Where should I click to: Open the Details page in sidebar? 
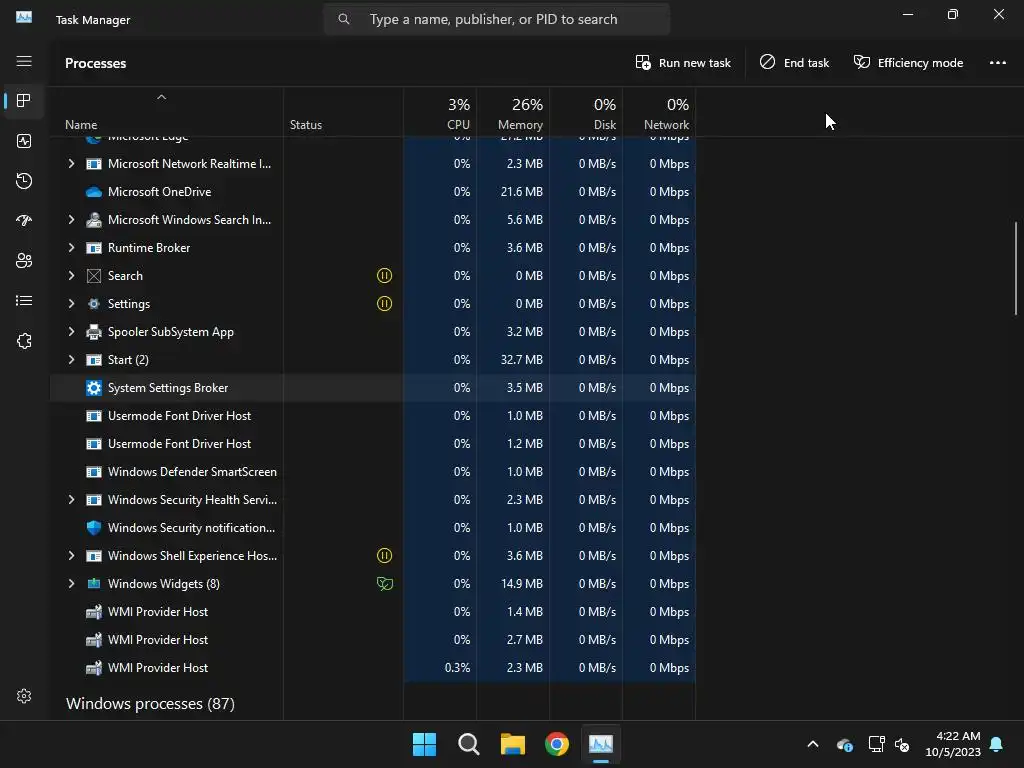pyautogui.click(x=24, y=300)
